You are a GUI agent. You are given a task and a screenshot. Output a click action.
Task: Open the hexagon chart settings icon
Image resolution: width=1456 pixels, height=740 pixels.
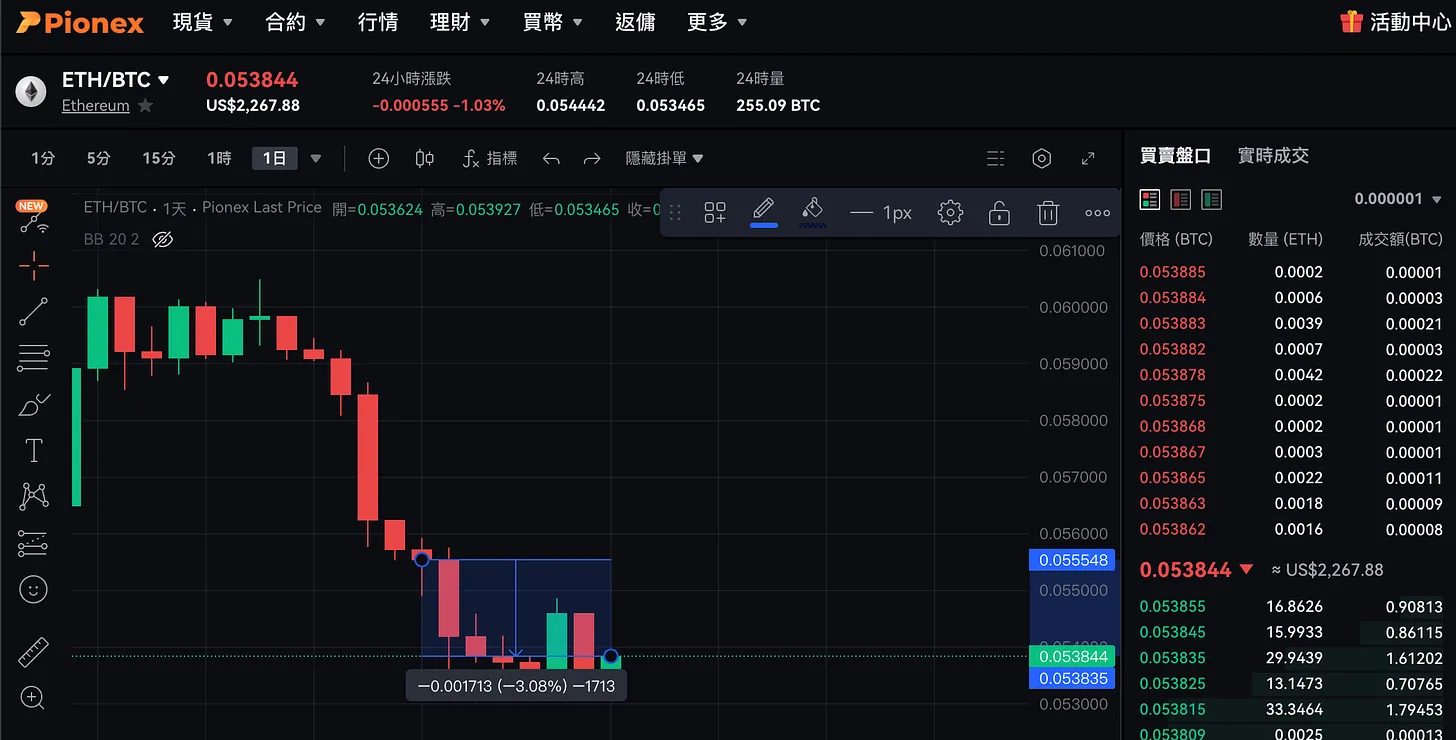1041,158
